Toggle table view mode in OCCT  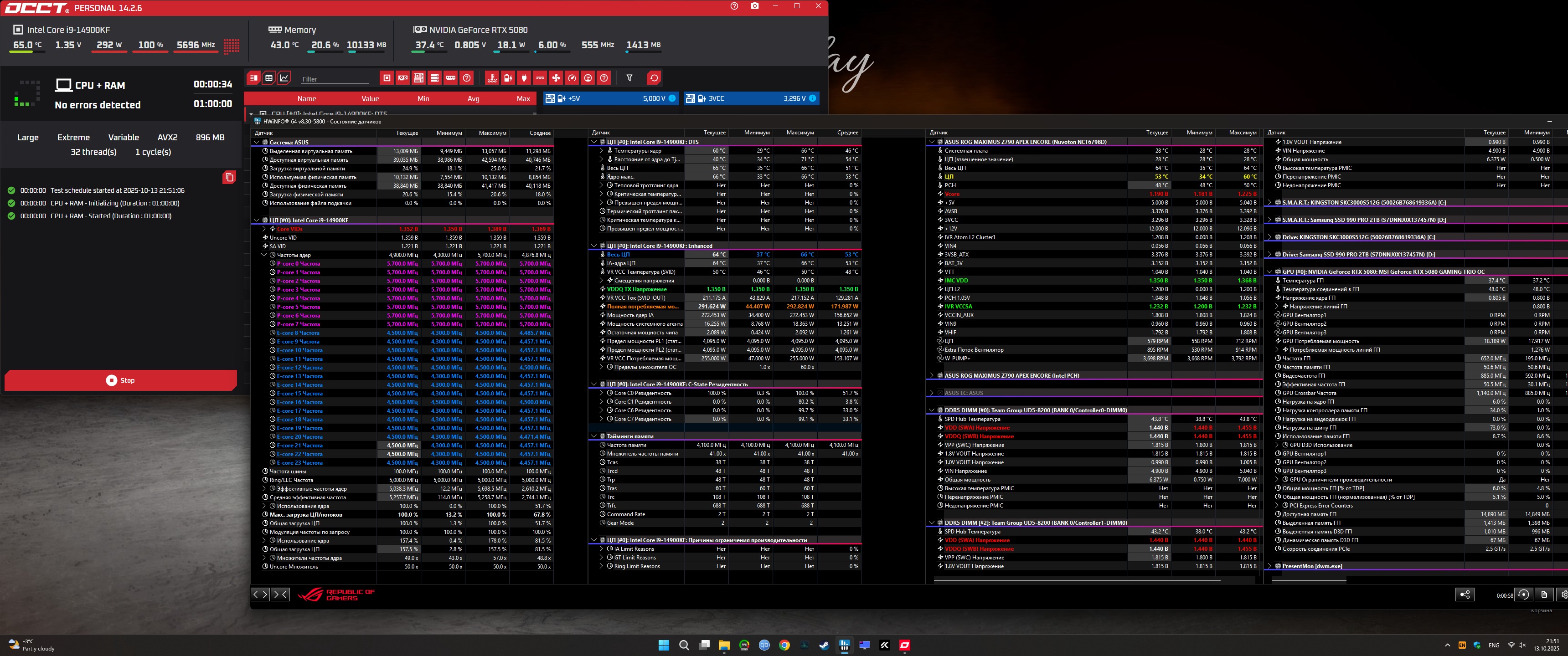(269, 78)
